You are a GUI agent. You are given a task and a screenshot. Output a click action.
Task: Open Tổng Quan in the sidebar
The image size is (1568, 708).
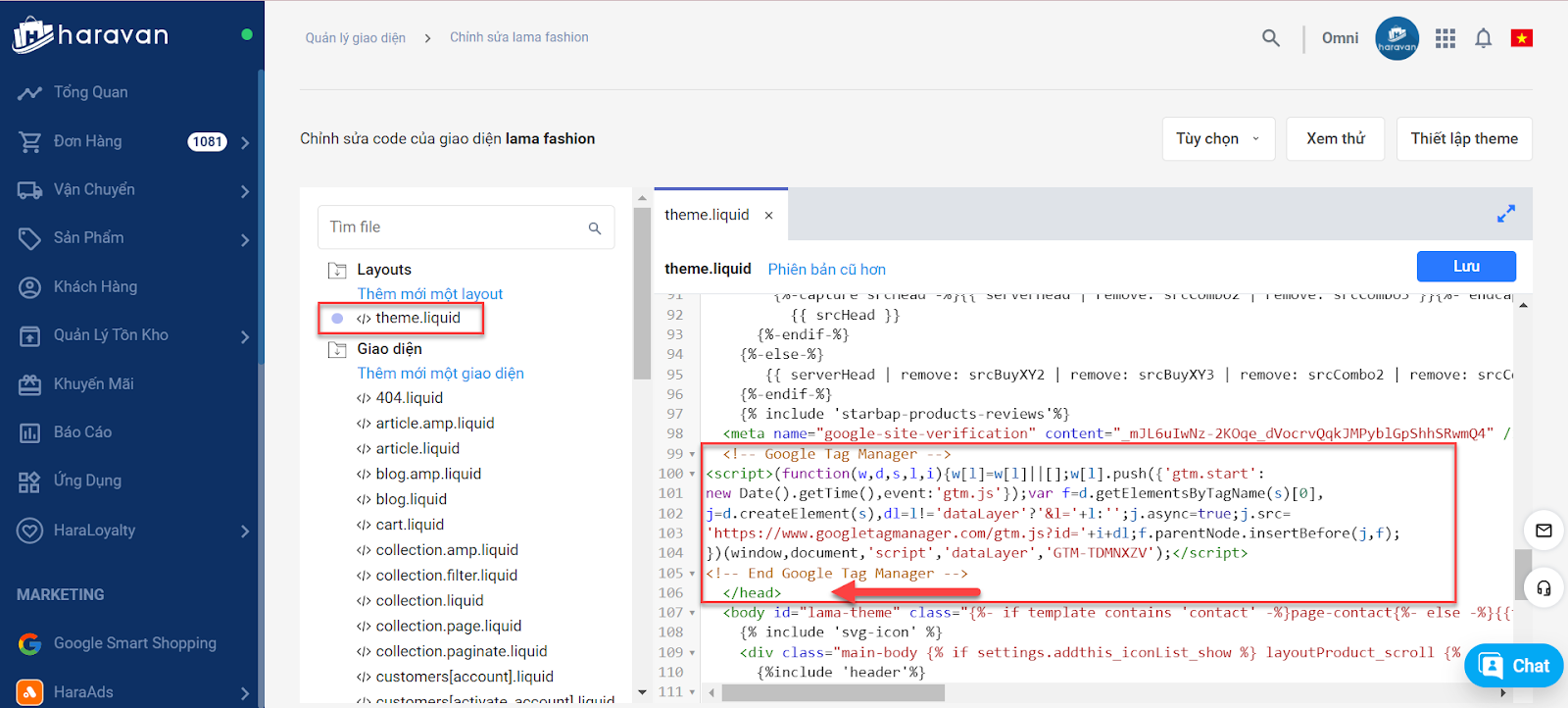pos(90,92)
